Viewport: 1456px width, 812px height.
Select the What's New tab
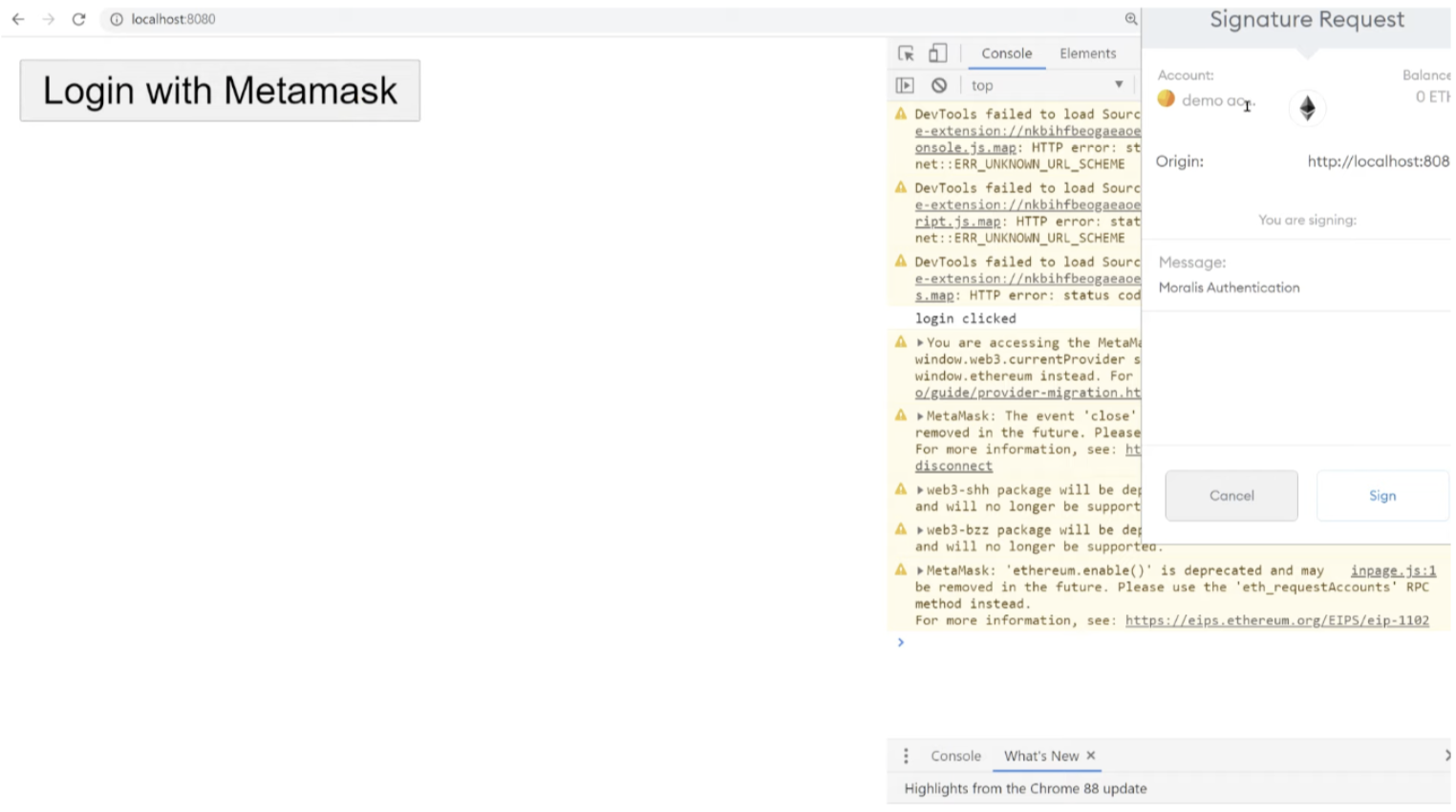[1041, 756]
